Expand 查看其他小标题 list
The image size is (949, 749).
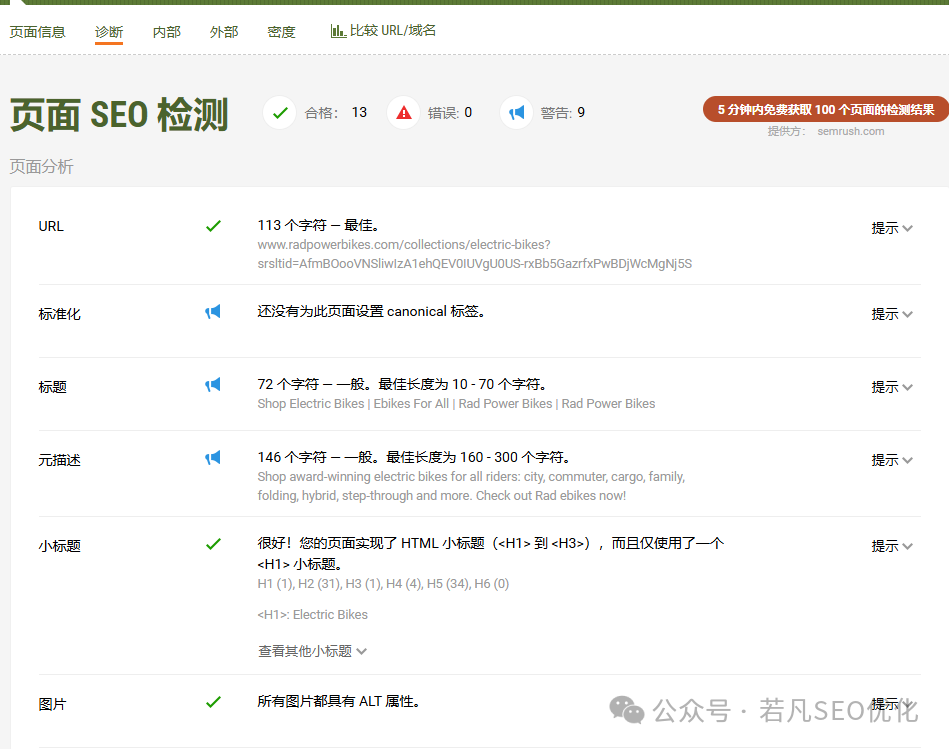(x=312, y=651)
